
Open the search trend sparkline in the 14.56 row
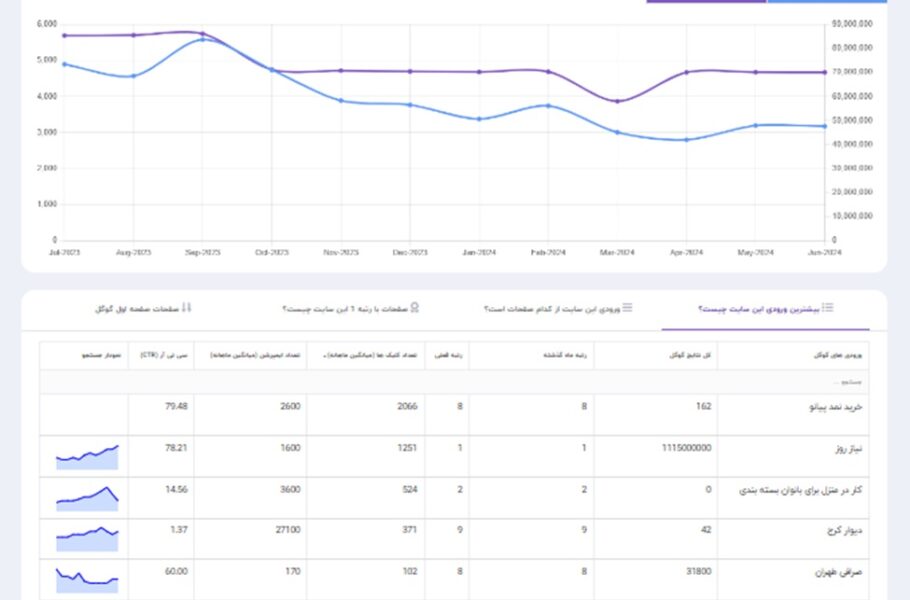pos(87,498)
